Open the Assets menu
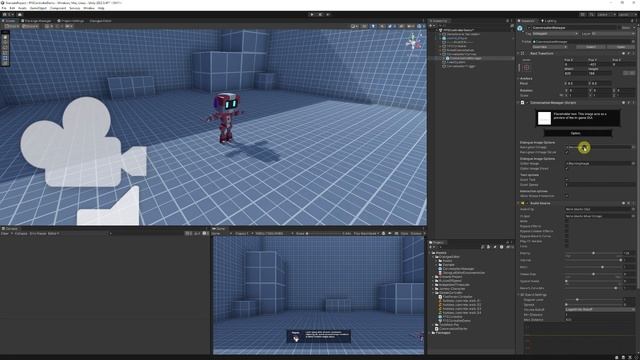640x360 pixels. click(x=22, y=8)
